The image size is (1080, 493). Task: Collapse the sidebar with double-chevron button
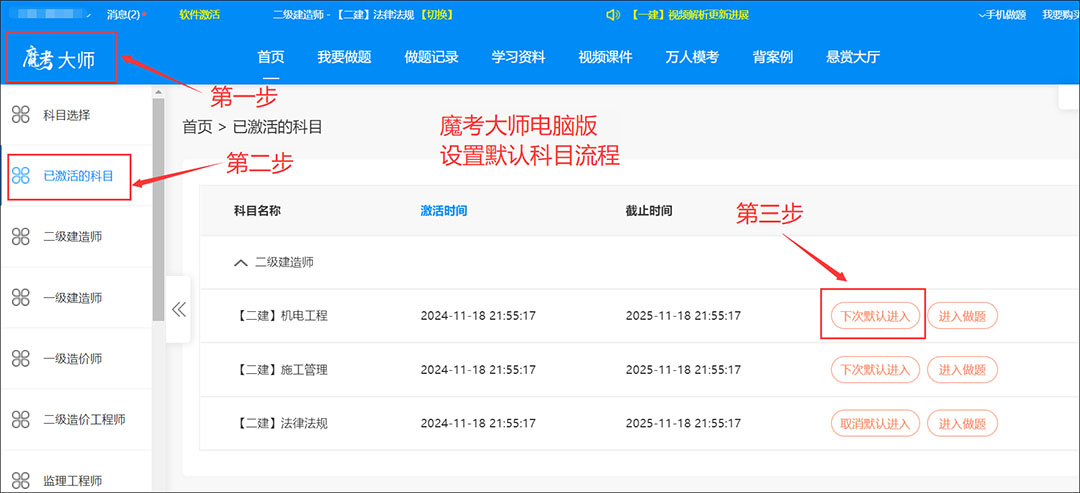(178, 309)
